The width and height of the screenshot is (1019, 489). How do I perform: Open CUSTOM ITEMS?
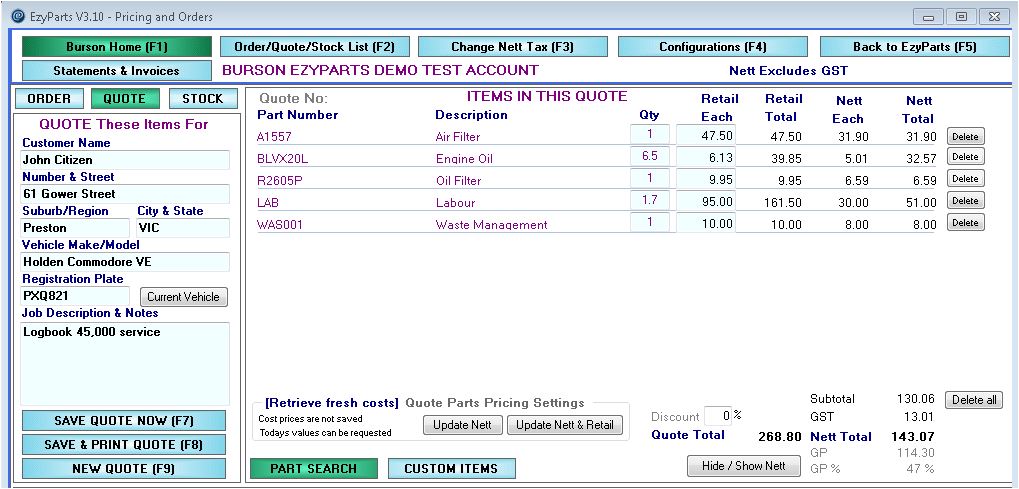coord(452,469)
